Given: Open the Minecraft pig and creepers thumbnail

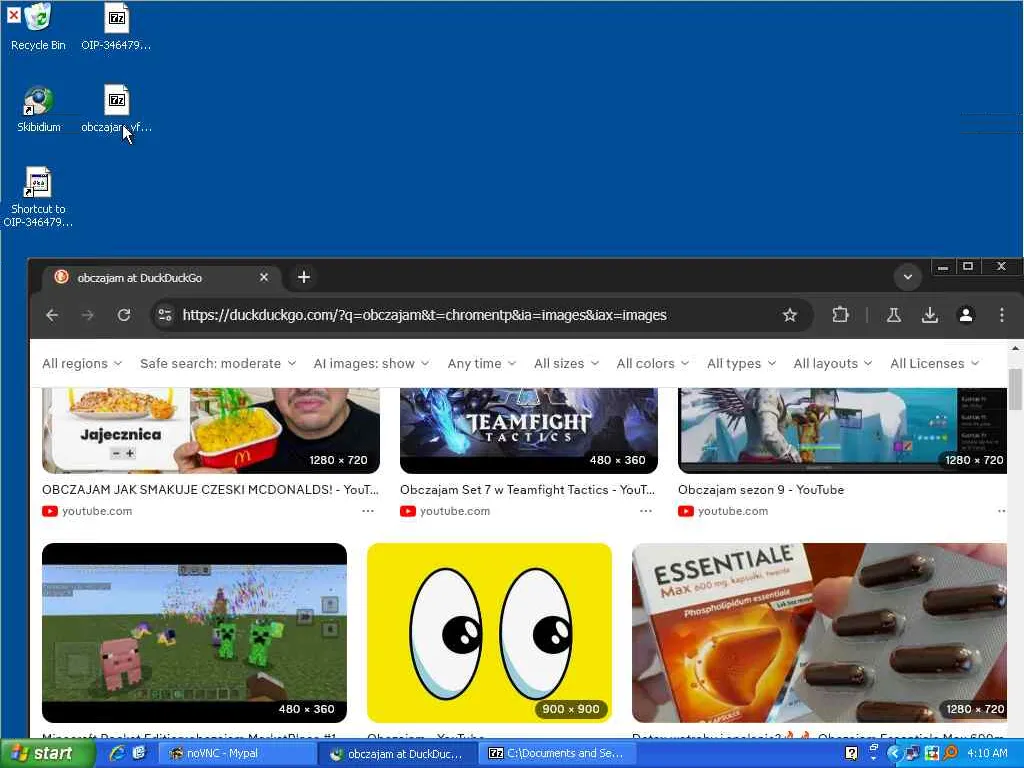Looking at the screenshot, I should [194, 633].
